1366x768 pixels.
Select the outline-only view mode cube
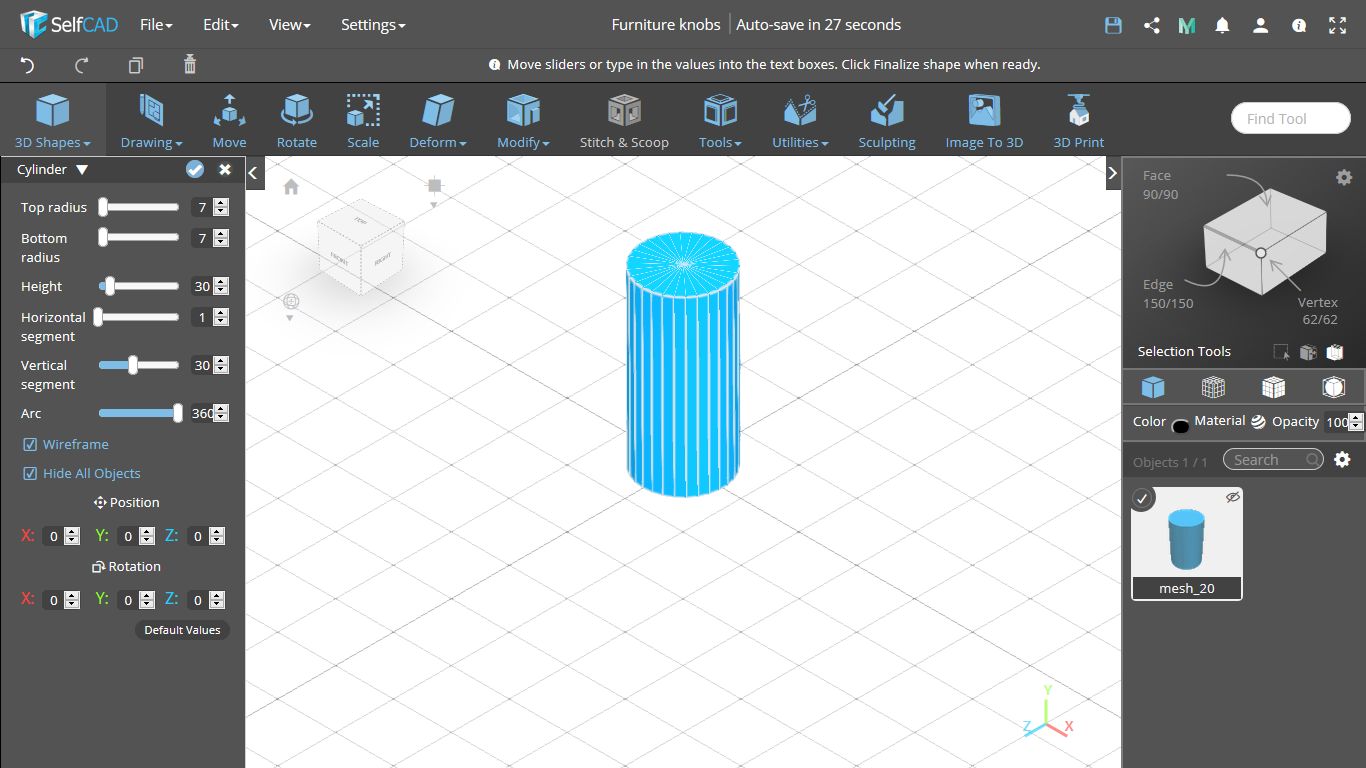(1333, 387)
